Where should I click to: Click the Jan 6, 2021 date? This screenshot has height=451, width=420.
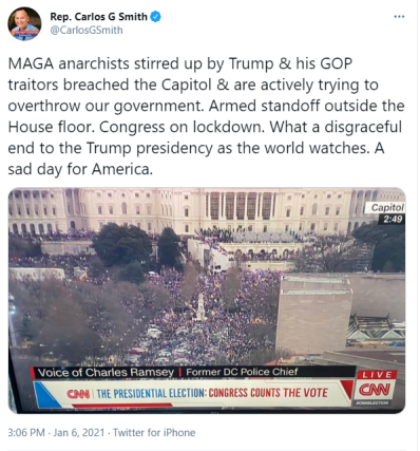[79, 432]
